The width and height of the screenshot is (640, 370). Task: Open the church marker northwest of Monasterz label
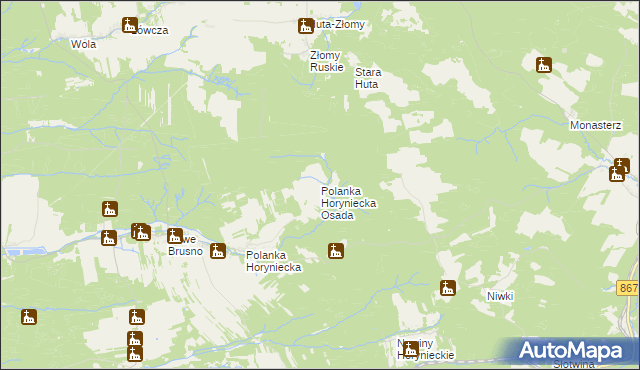tap(544, 65)
